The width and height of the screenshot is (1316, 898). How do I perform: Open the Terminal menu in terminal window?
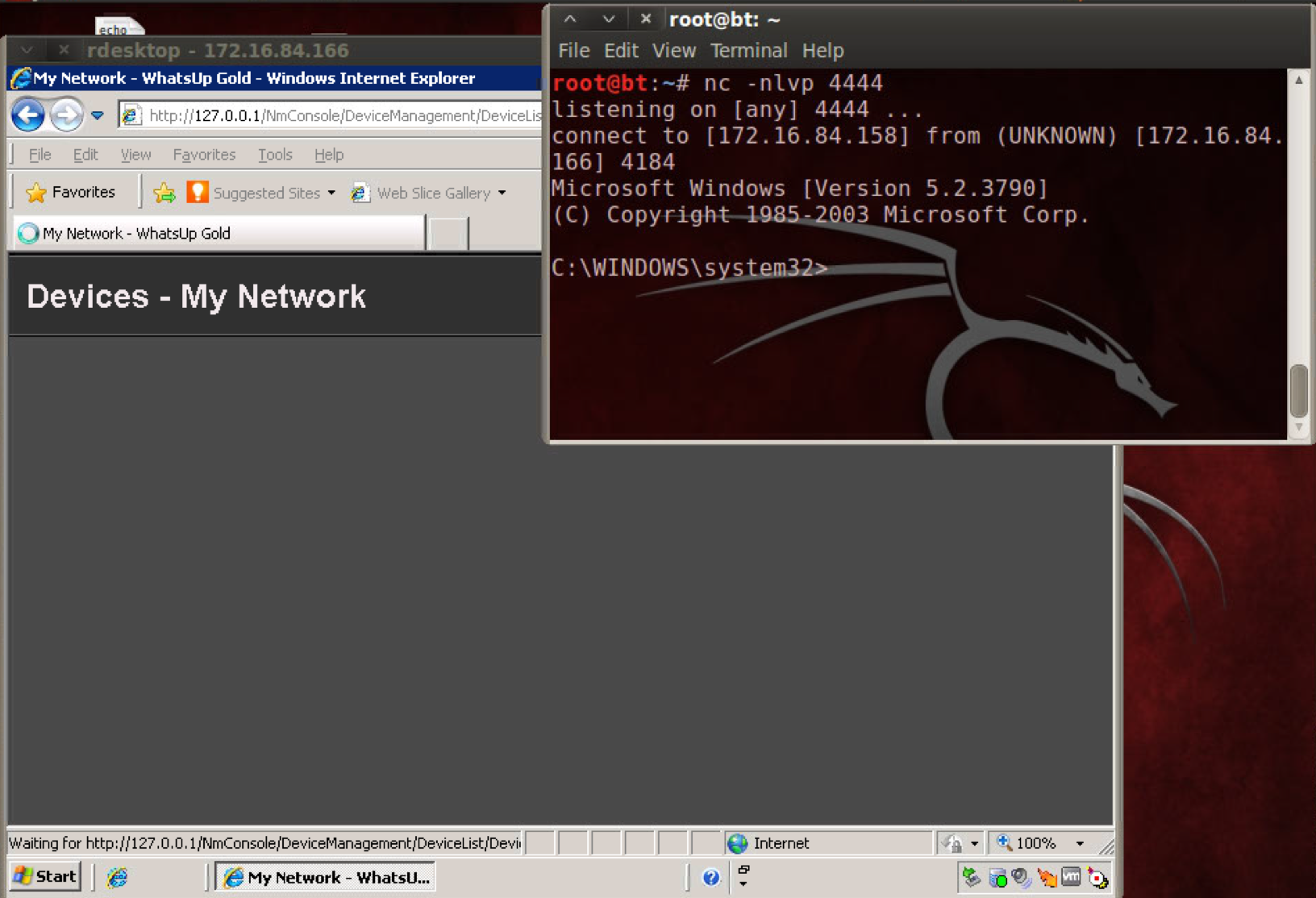click(748, 51)
